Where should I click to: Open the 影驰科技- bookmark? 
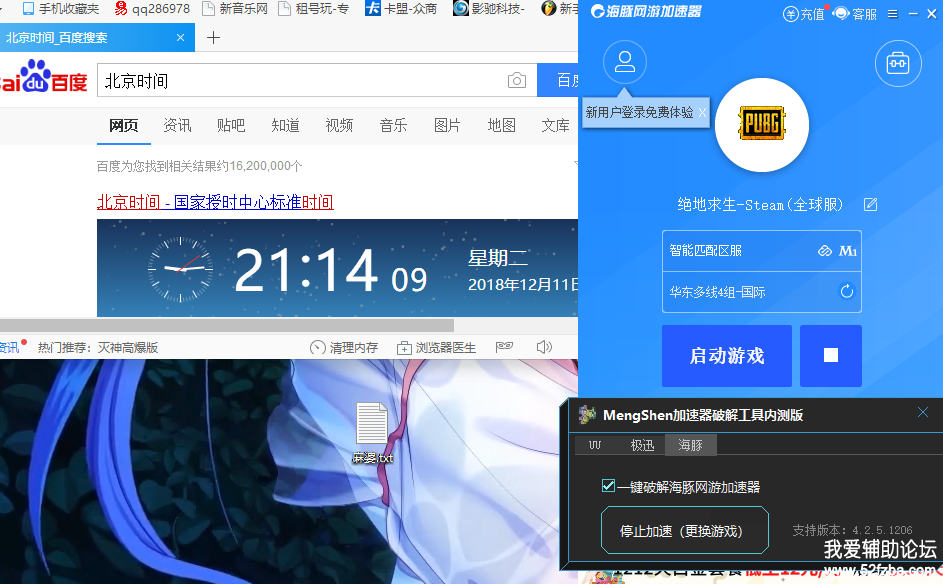(x=489, y=8)
